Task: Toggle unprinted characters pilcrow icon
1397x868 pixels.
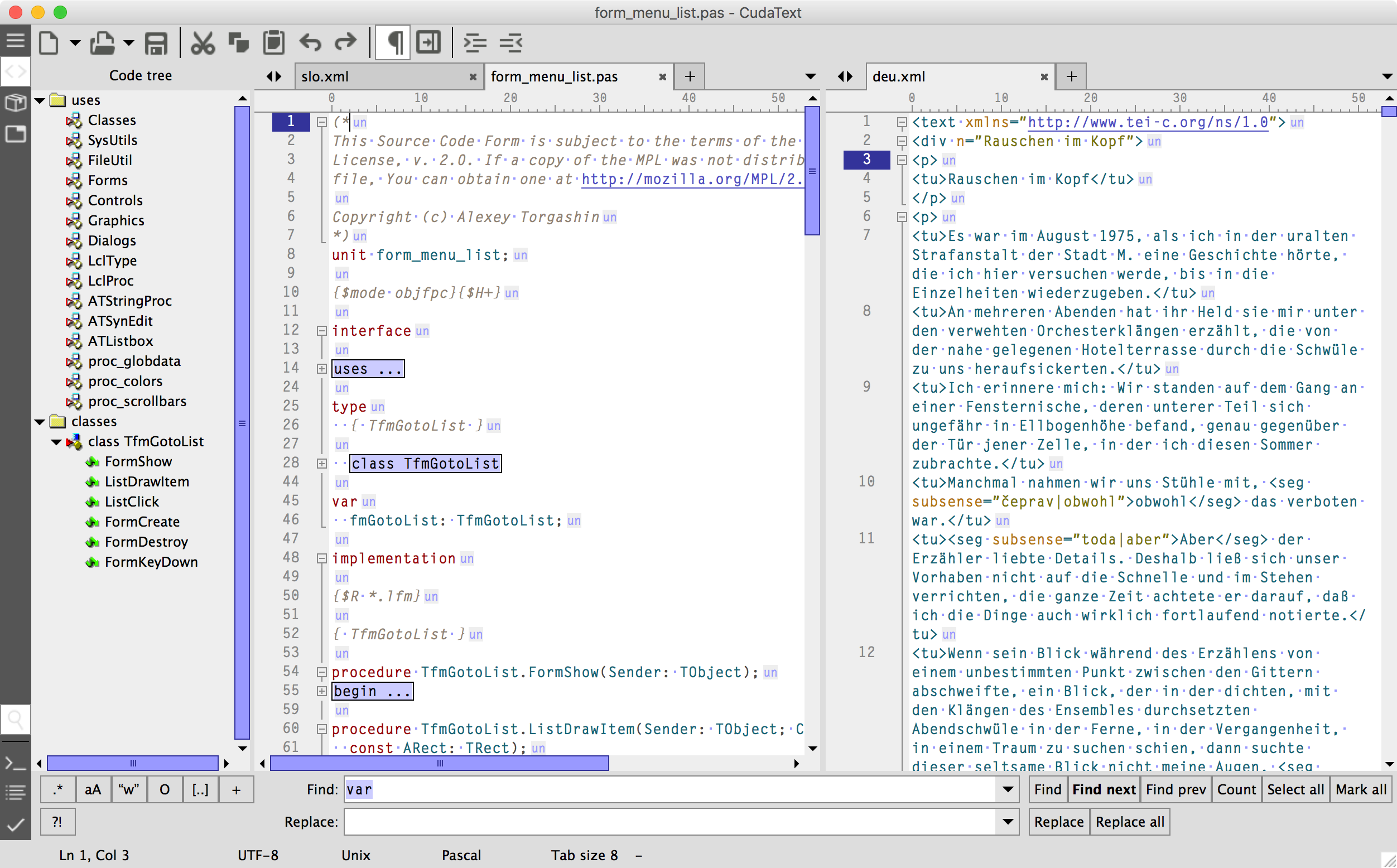Action: click(x=394, y=43)
